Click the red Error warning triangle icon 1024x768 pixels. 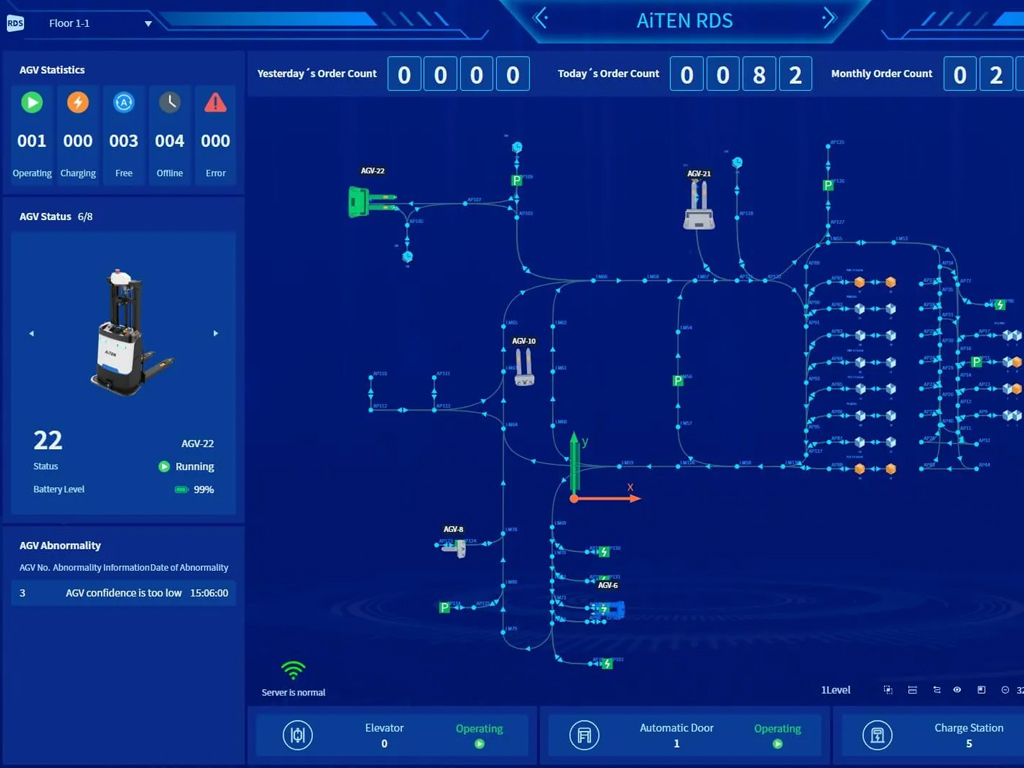pyautogui.click(x=215, y=102)
